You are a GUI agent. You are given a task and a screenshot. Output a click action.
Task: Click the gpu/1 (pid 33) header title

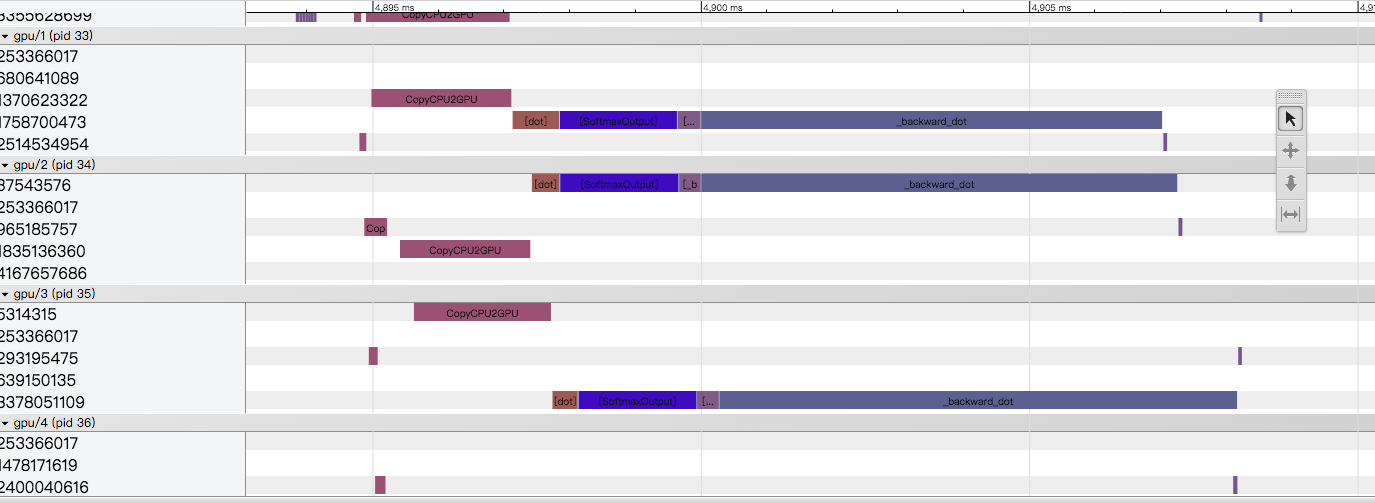coord(54,36)
